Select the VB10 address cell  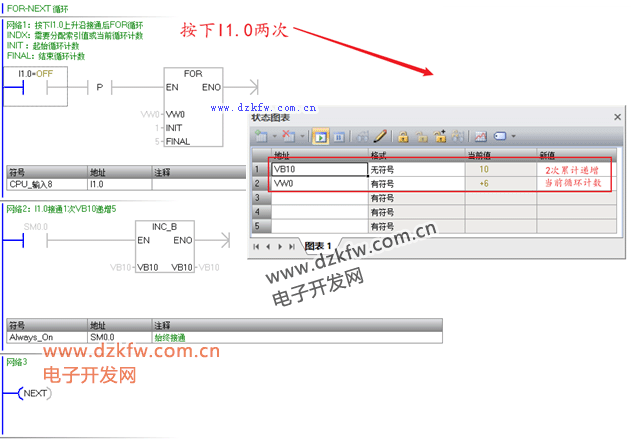point(319,170)
